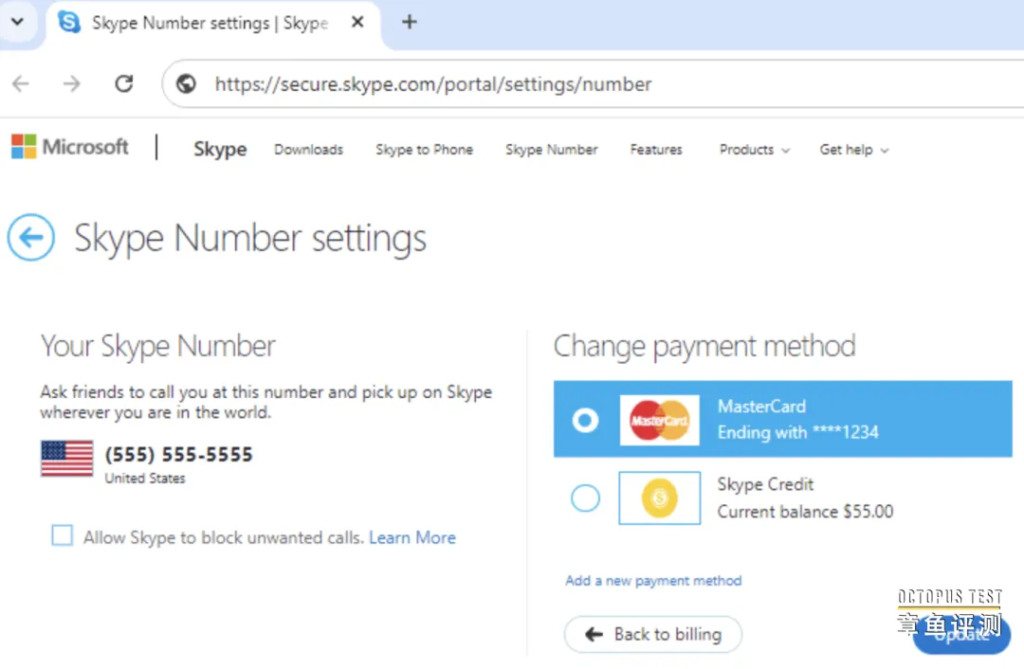Reload the page with the refresh icon

(124, 84)
